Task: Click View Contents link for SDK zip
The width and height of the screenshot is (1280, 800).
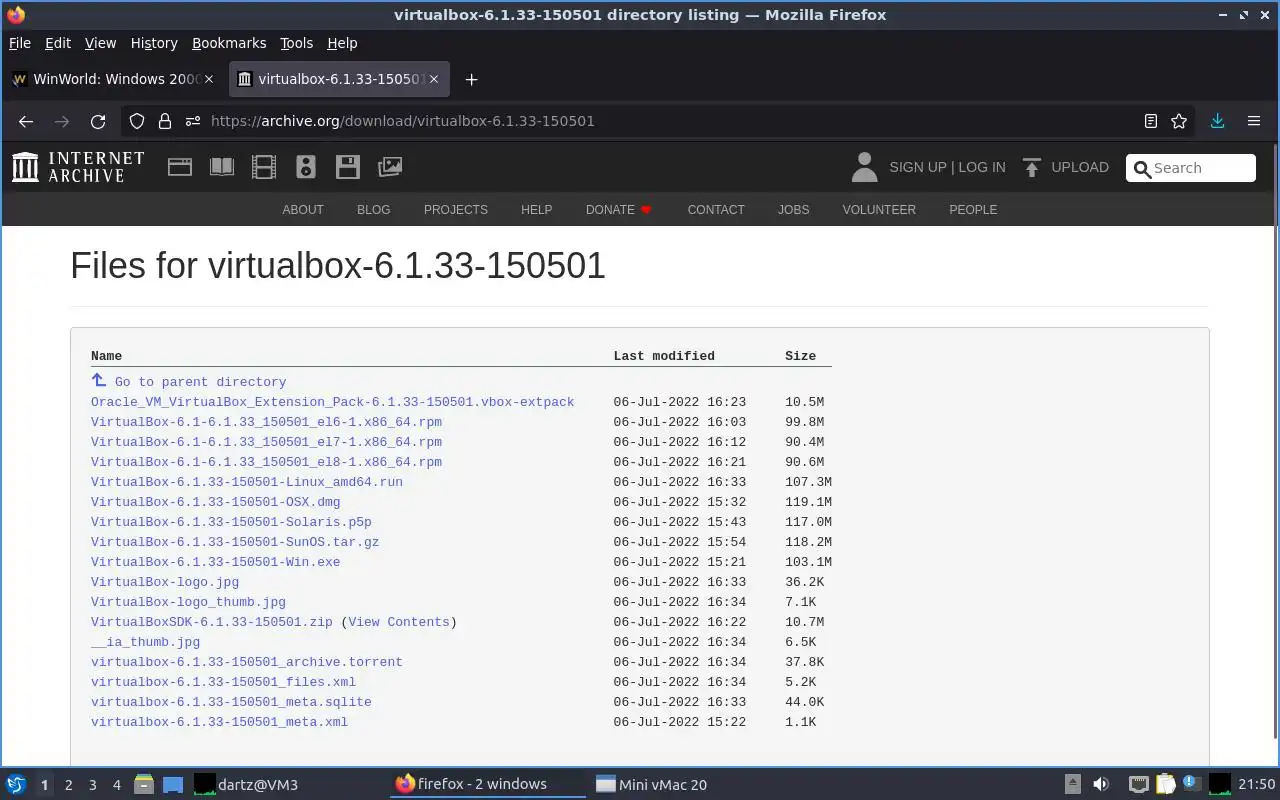Action: tap(399, 622)
